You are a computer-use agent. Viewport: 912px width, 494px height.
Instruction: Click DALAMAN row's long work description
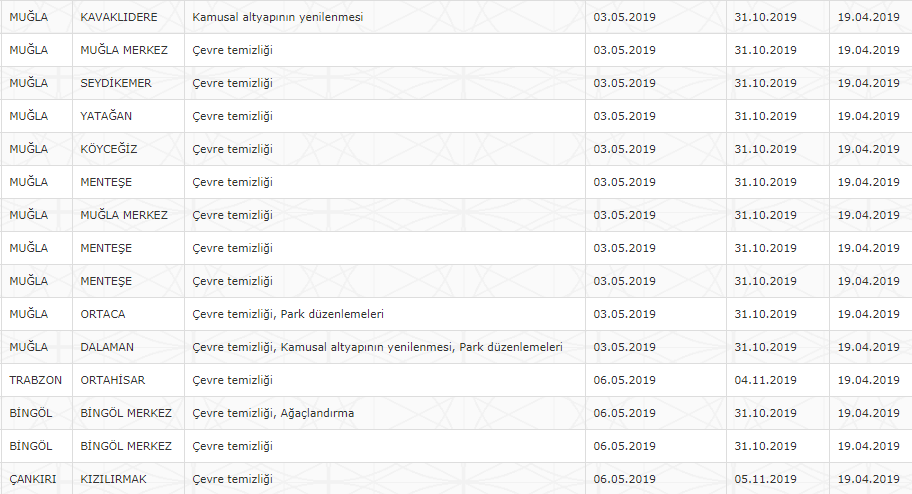coord(377,347)
